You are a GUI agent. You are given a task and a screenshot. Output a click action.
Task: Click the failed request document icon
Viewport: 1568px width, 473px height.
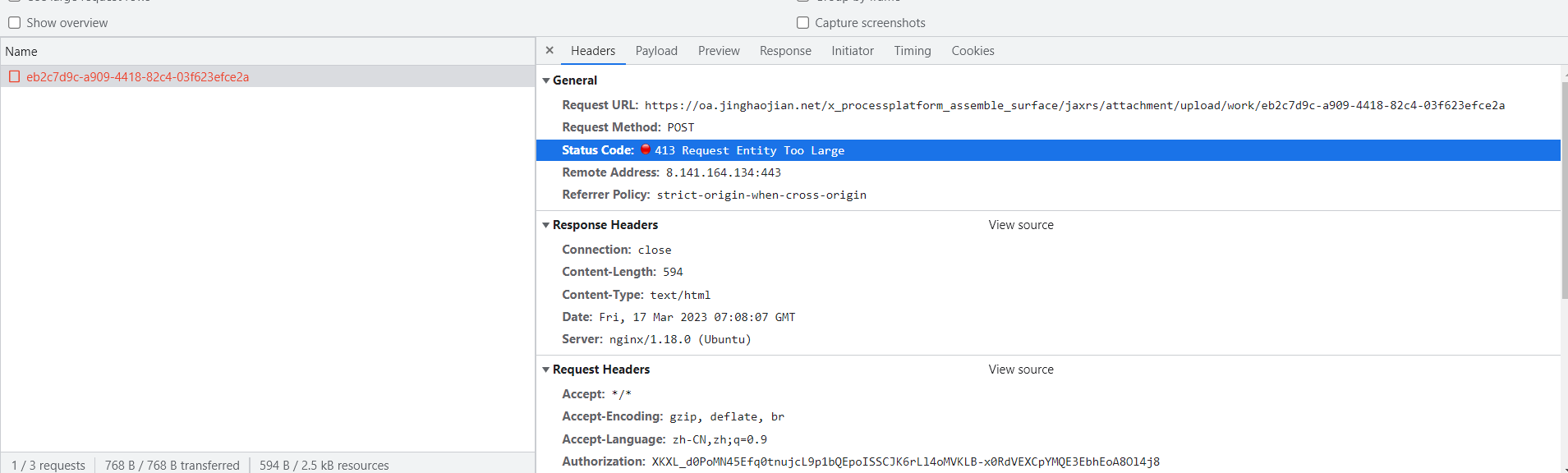click(14, 76)
